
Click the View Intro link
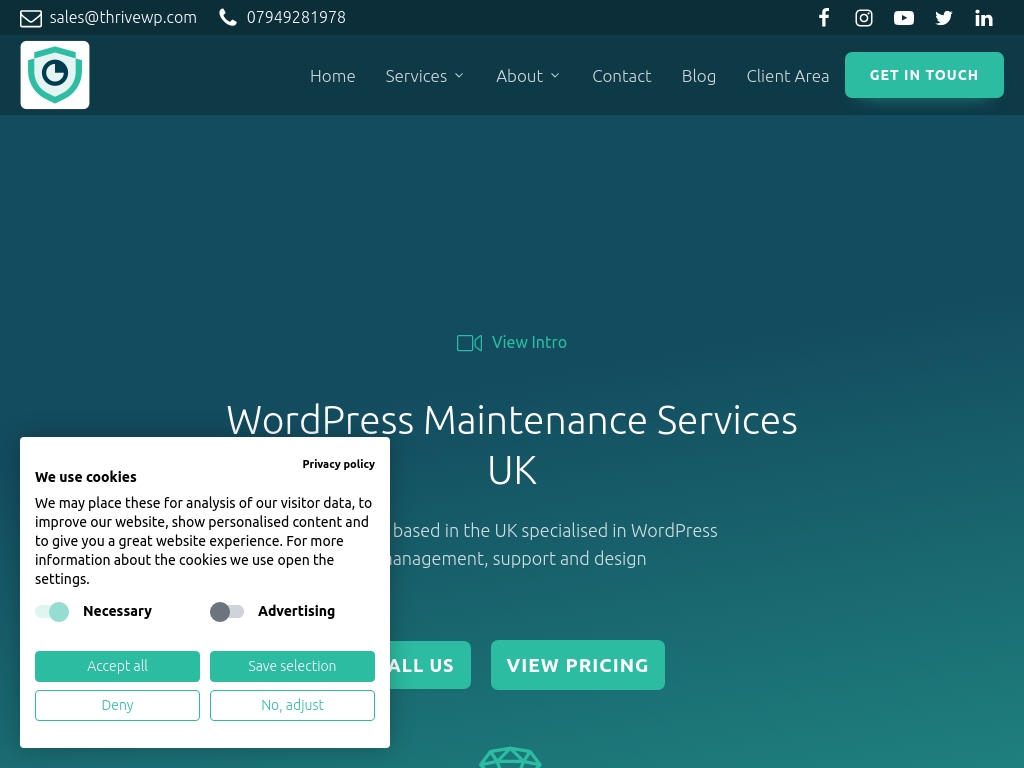[529, 342]
